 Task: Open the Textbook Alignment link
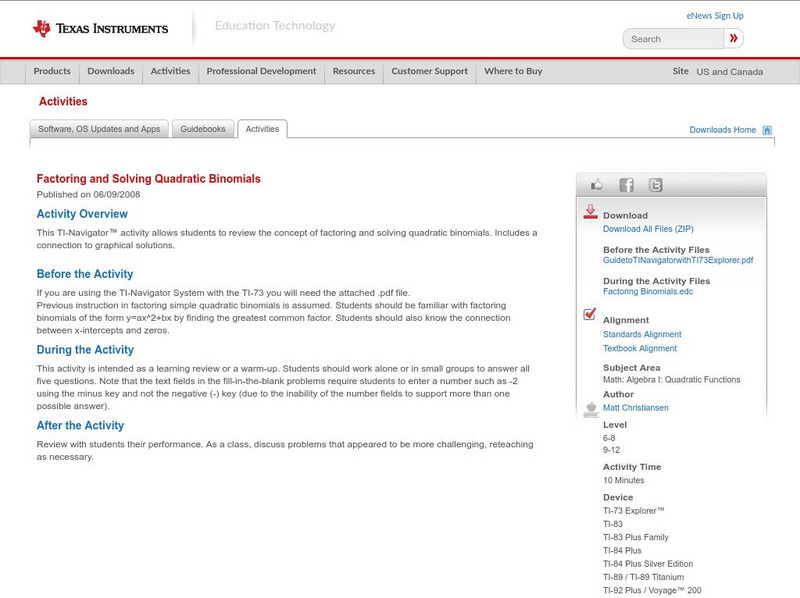[640, 348]
